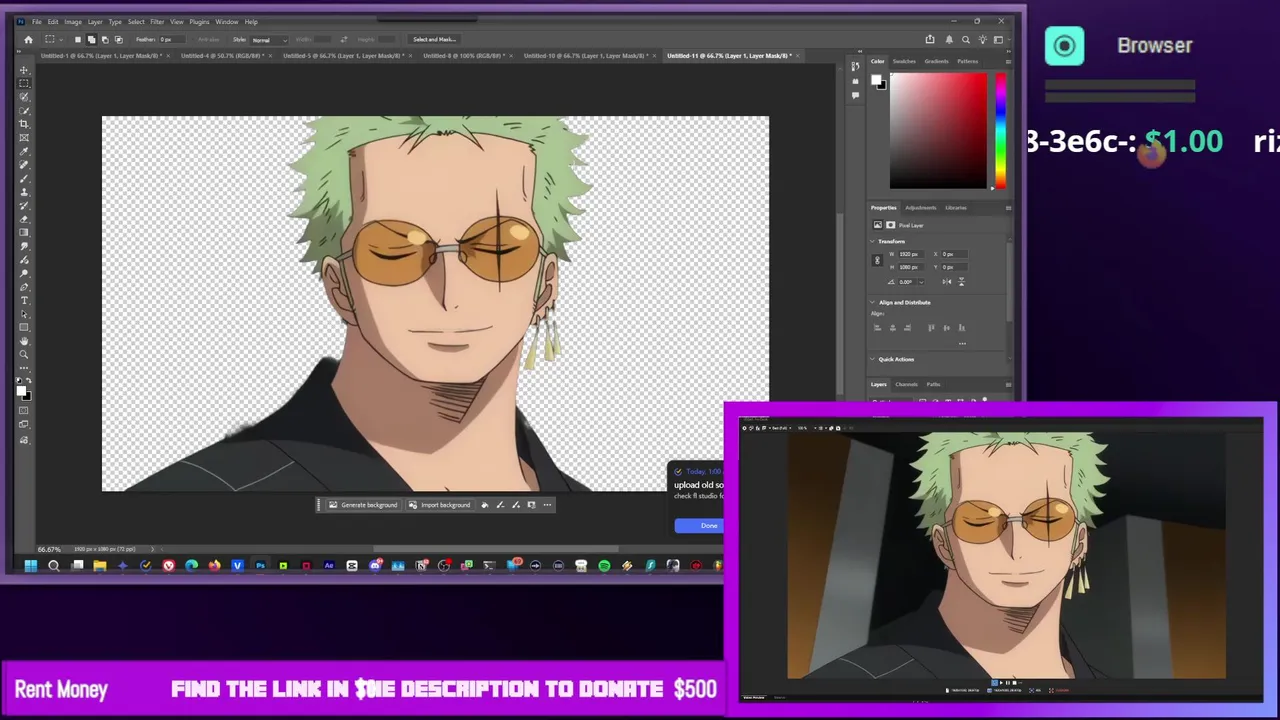
Task: Collapse the Align and Distribute section
Action: click(x=872, y=302)
